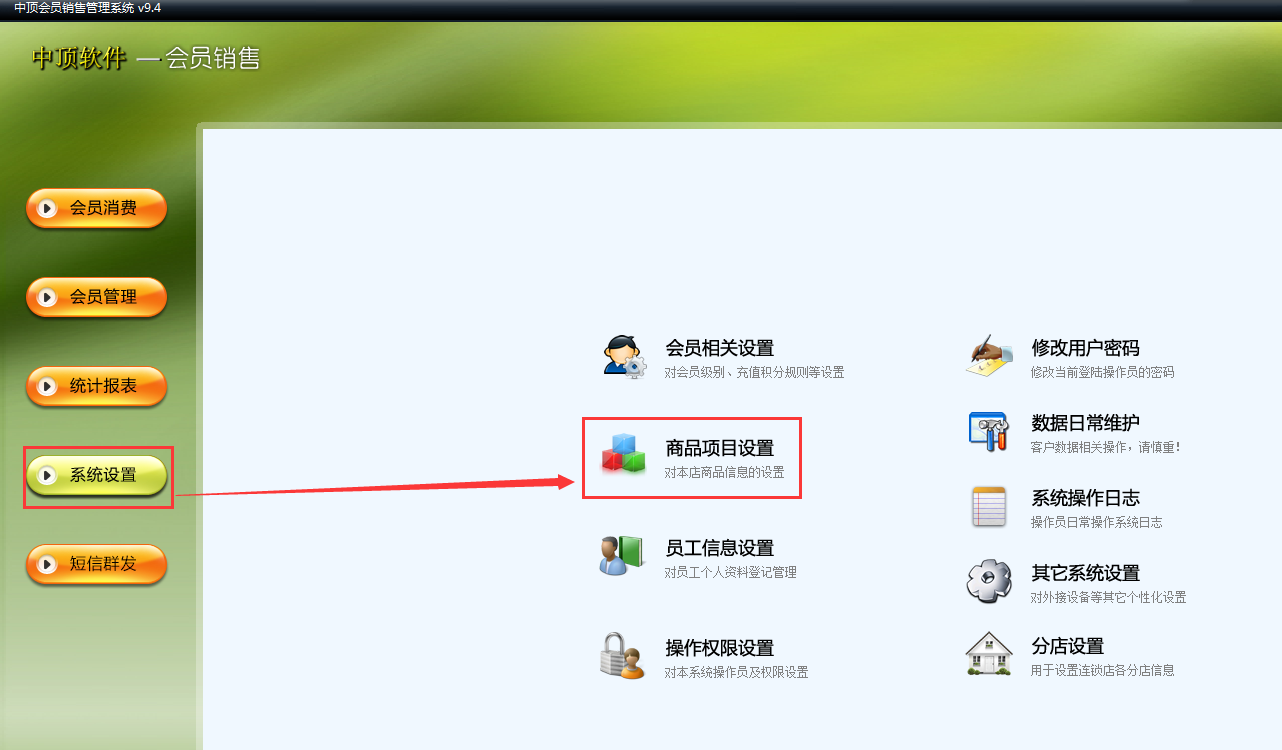Click the padlock 操作权限设置 icon
Viewport: 1282px width, 750px height.
tap(622, 656)
